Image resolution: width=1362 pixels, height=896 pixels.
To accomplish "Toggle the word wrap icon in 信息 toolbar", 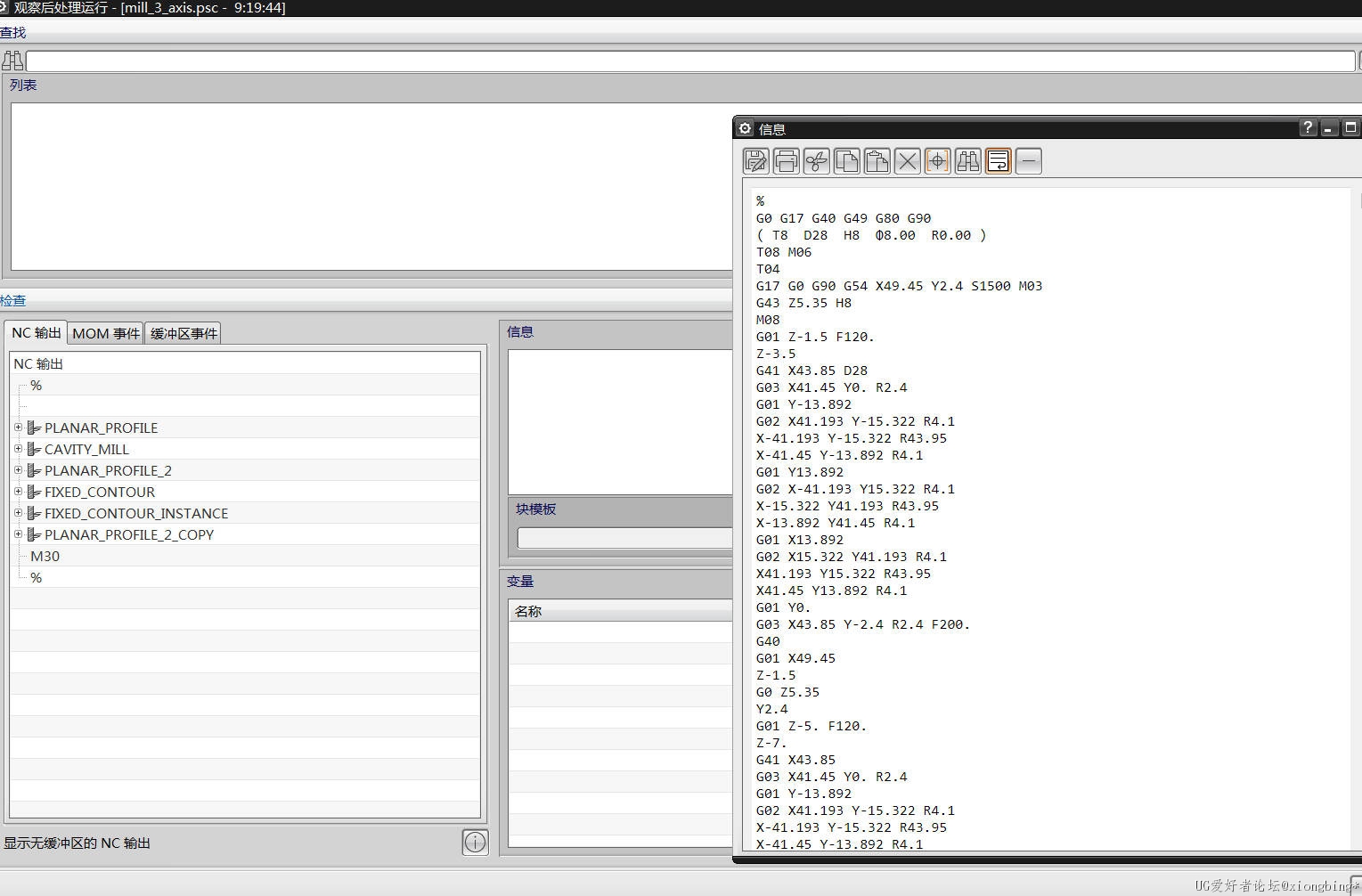I will click(999, 161).
